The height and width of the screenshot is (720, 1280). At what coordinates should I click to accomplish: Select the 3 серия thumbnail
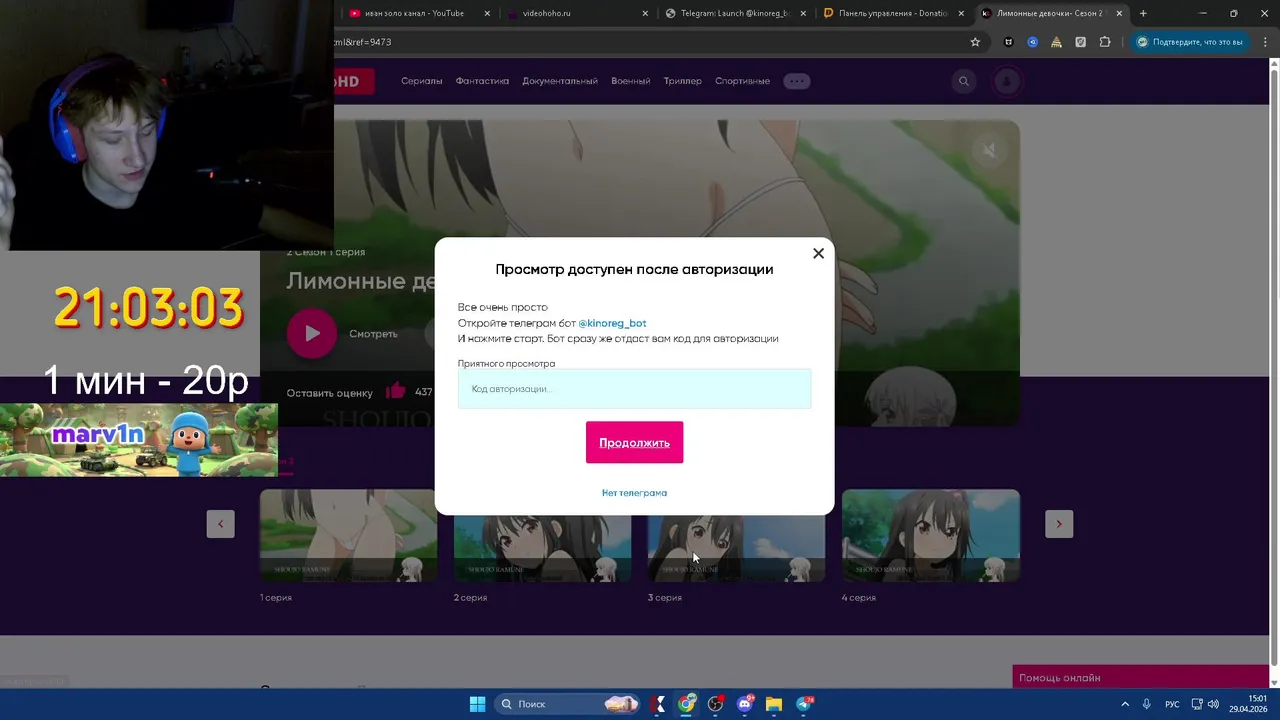coord(736,535)
